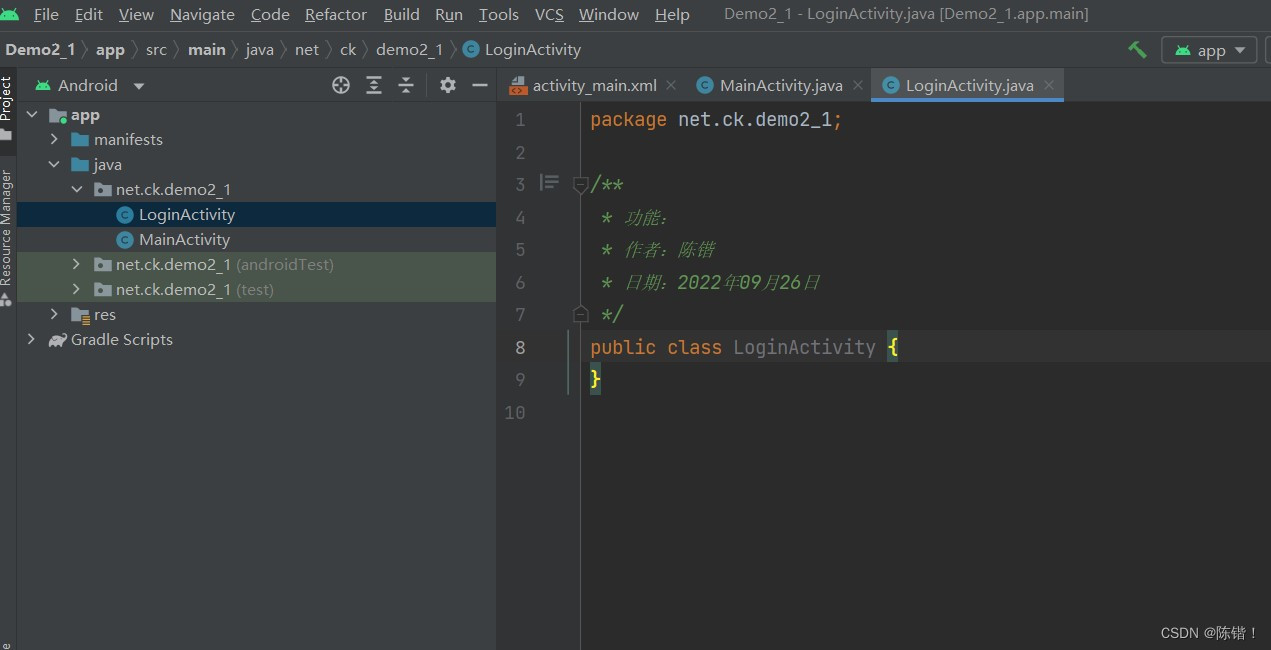Click the Collapse All icon in Project panel
This screenshot has width=1271, height=650.
click(406, 85)
